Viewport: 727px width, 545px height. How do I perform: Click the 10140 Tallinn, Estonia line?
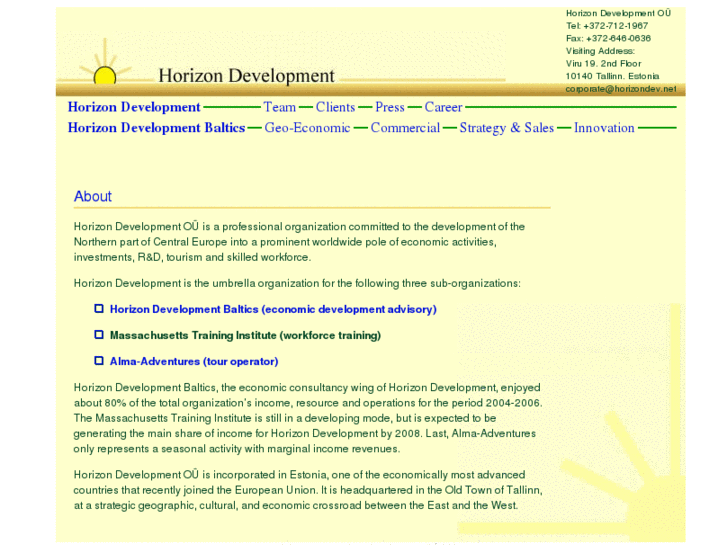(612, 76)
